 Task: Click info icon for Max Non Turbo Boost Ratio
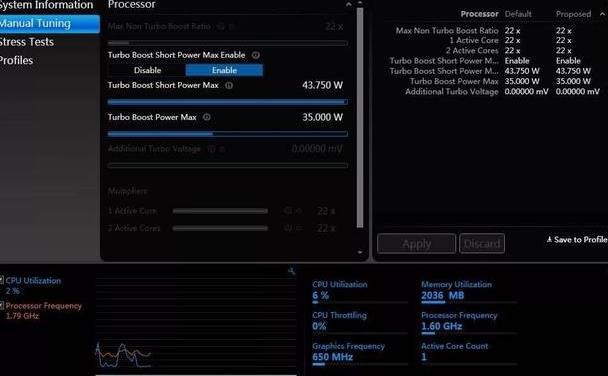click(221, 26)
